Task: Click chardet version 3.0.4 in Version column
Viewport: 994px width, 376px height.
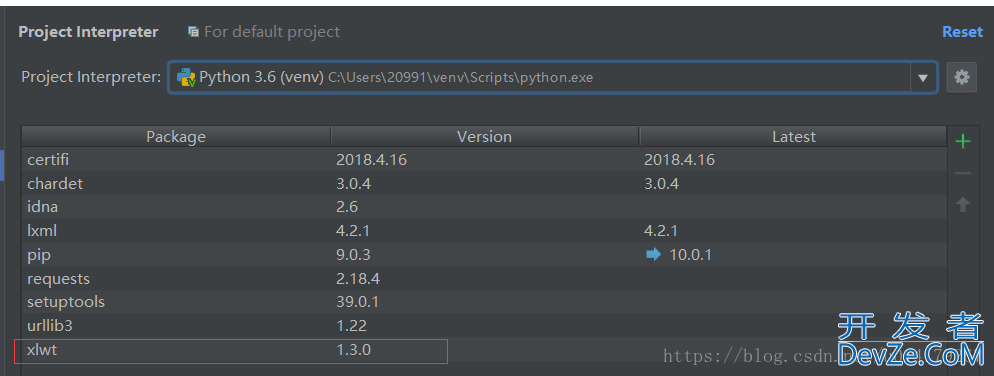Action: [353, 184]
